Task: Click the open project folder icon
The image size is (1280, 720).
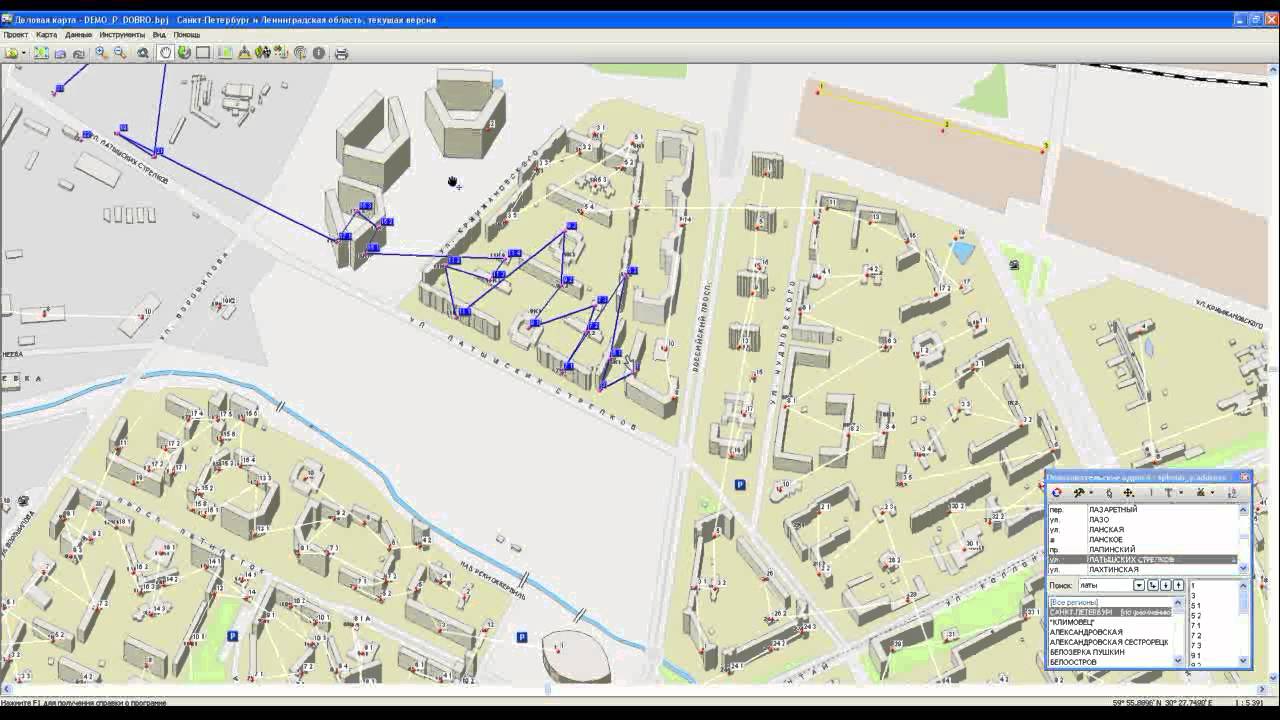Action: pos(11,53)
